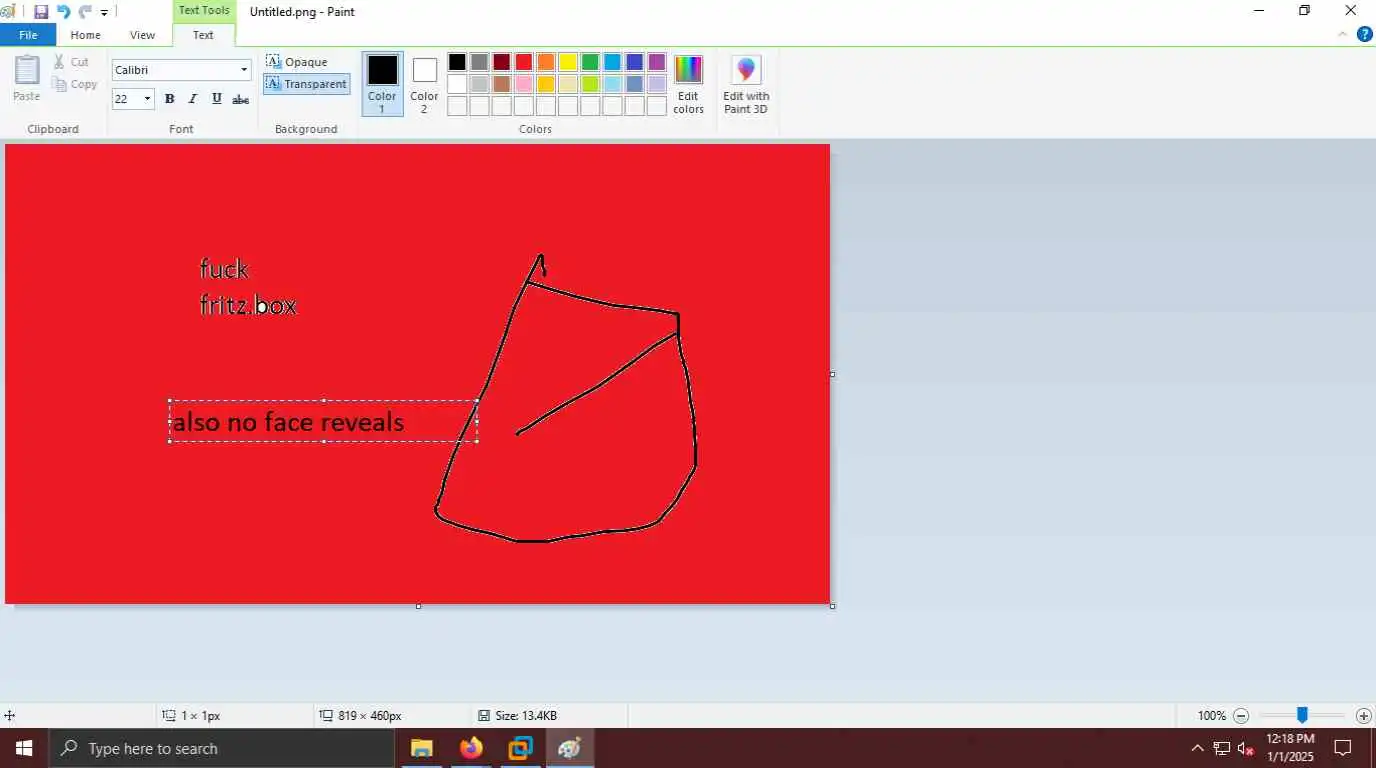Open the clock showing 12:18 PM
The width and height of the screenshot is (1376, 768).
1290,748
